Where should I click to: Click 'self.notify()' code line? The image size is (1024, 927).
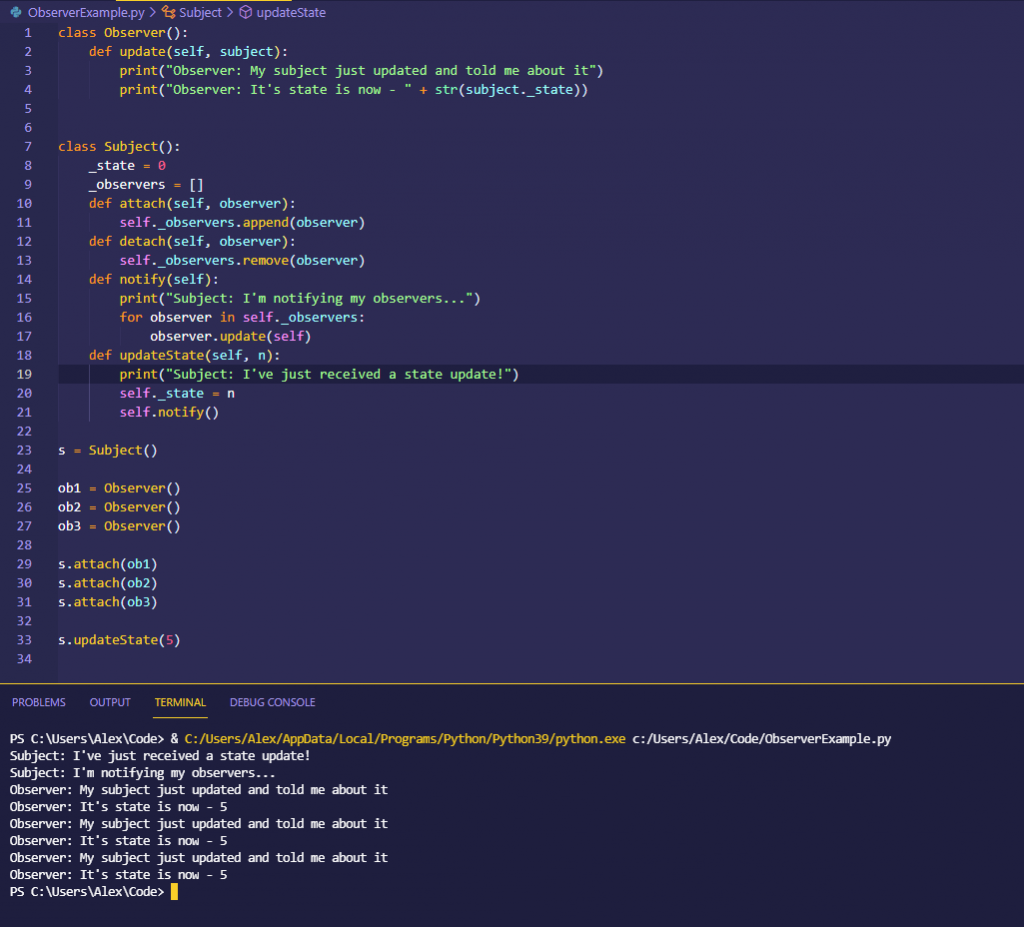tap(169, 412)
